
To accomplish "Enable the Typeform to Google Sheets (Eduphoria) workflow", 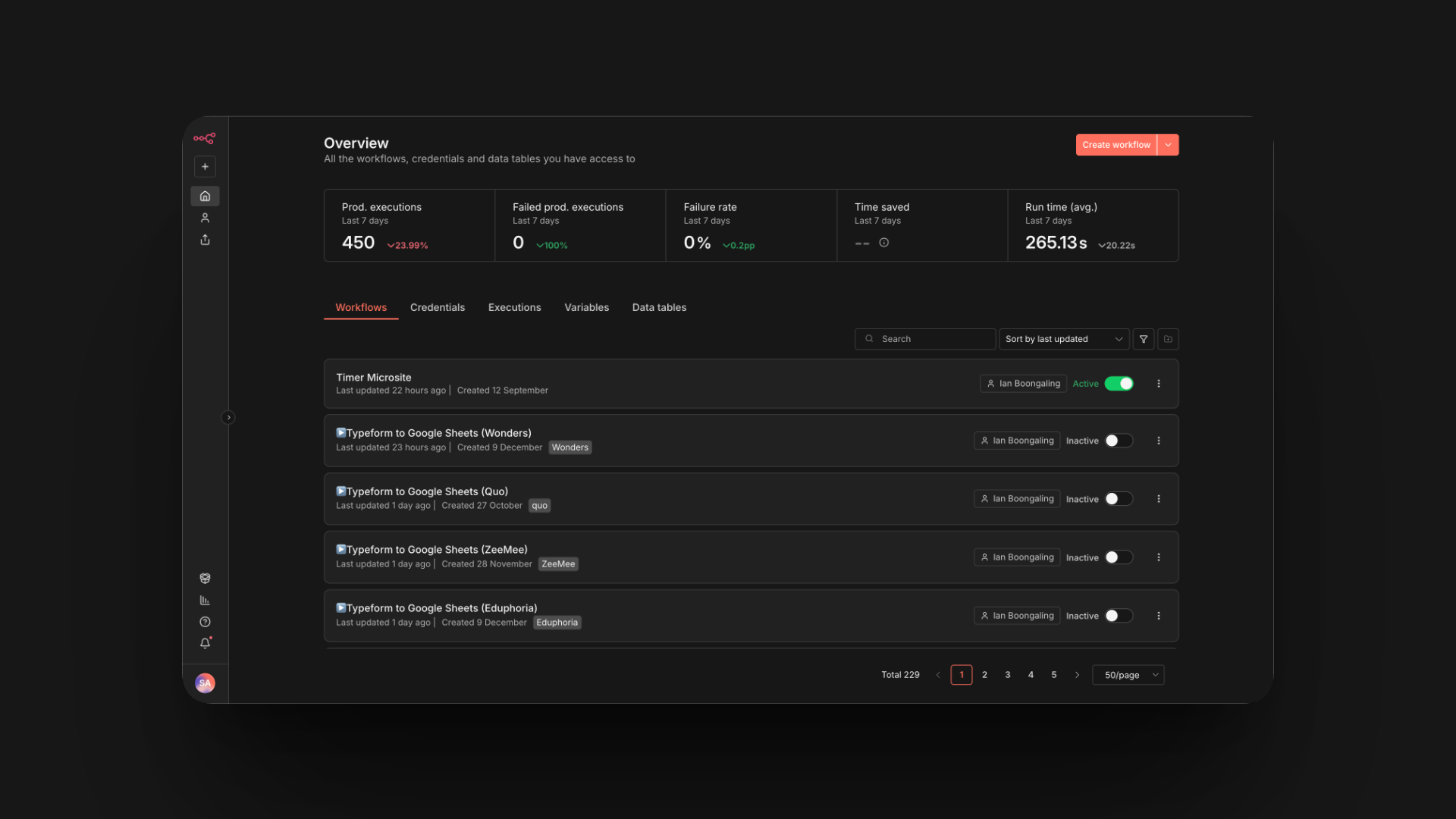I will (x=1118, y=616).
